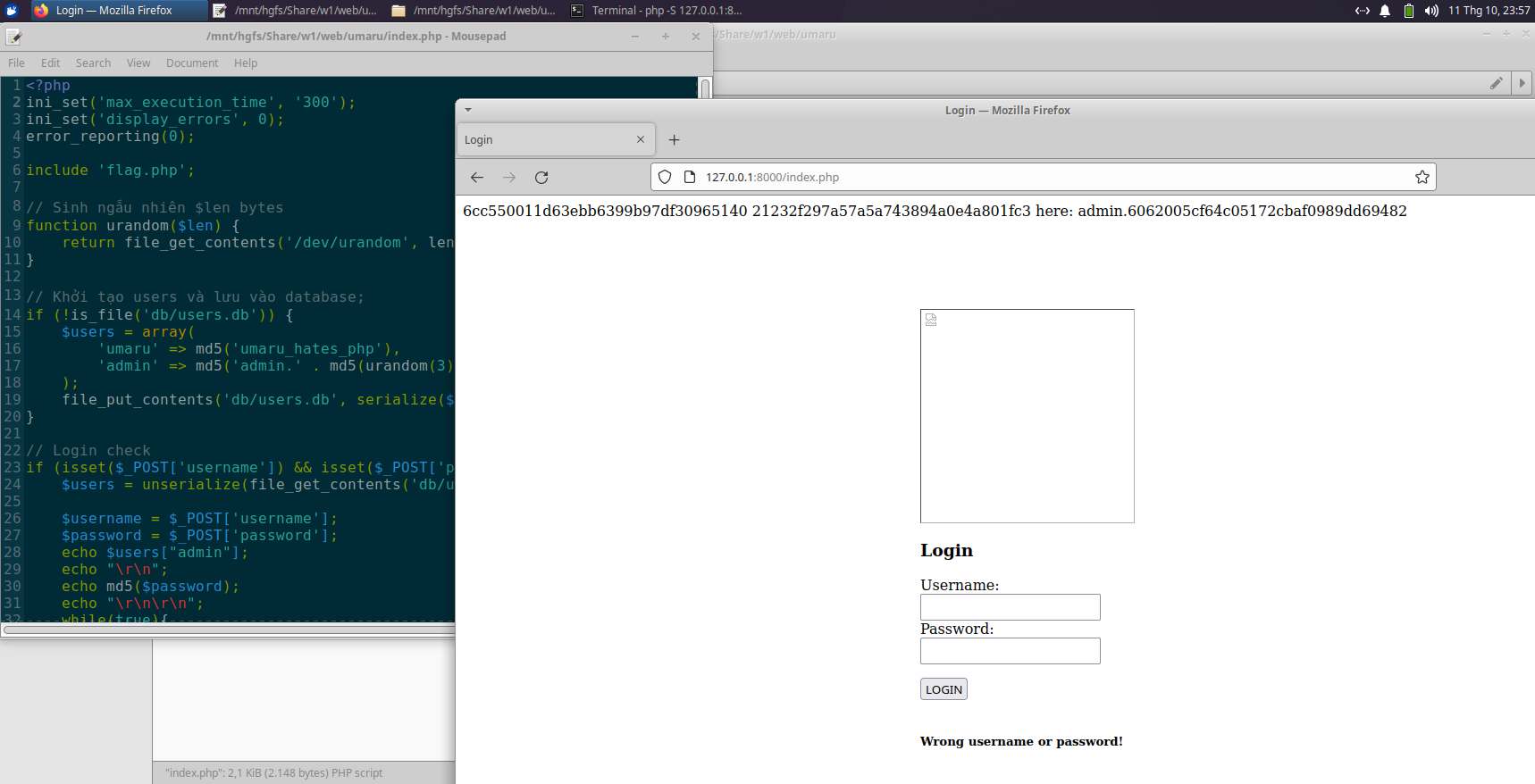Viewport: 1535px width, 784px height.
Task: Open the Document menu in Mousepad
Action: (191, 63)
